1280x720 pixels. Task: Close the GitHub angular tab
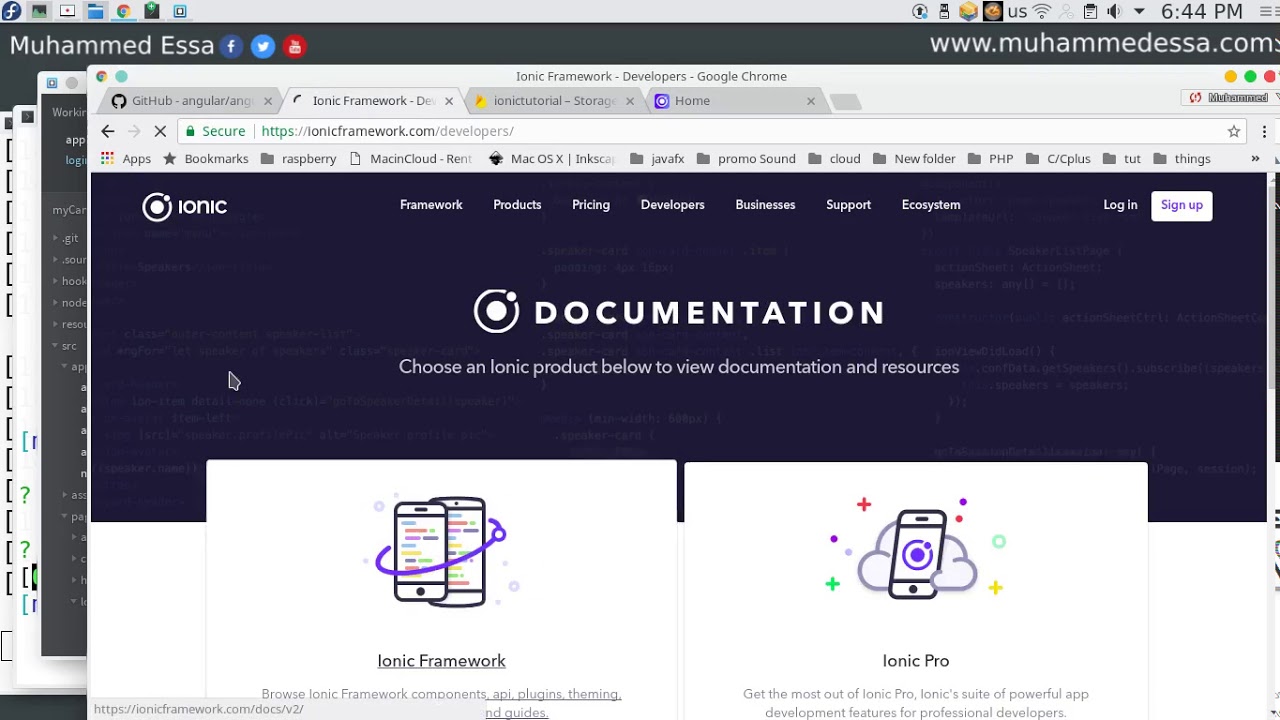[x=268, y=101]
